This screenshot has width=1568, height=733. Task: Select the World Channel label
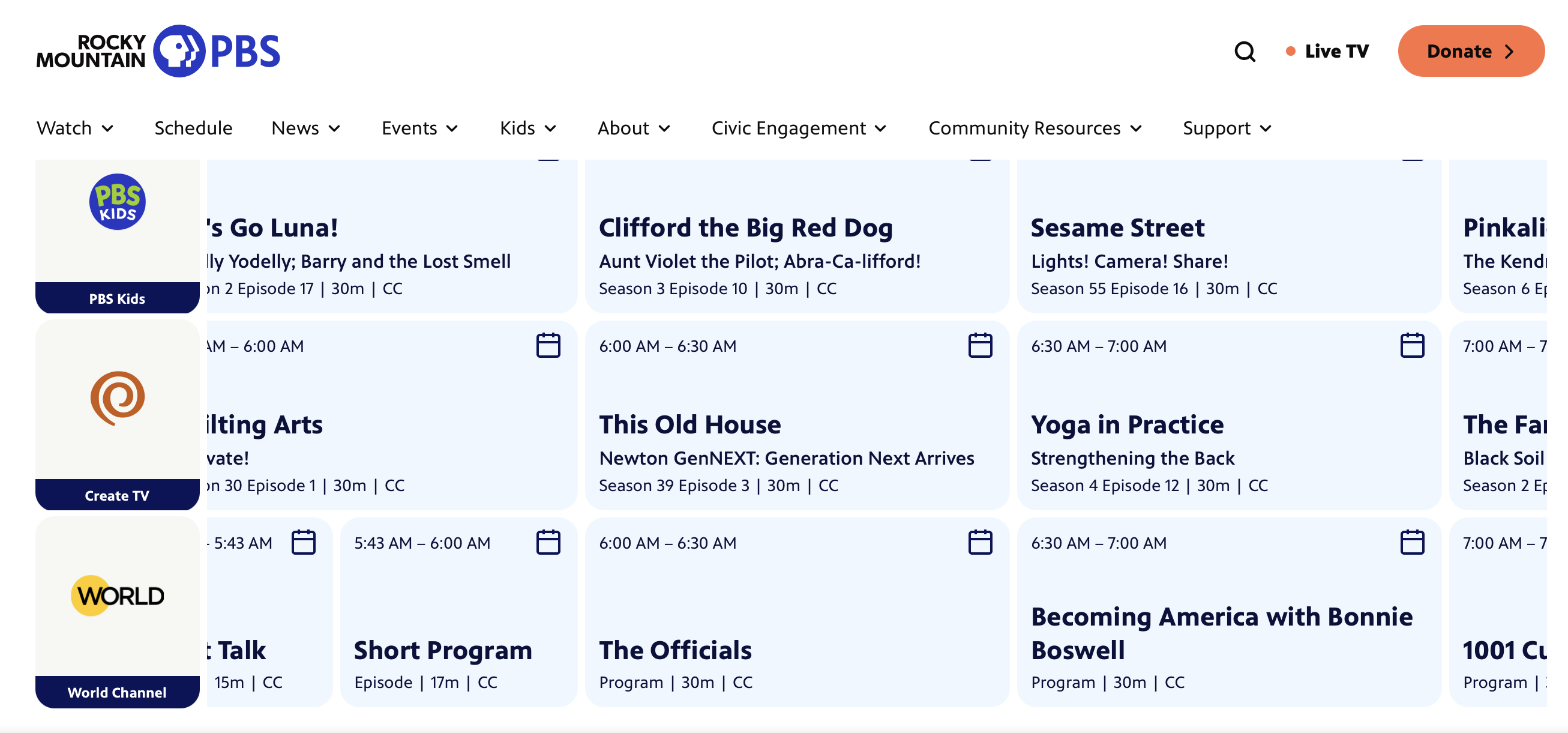click(118, 692)
